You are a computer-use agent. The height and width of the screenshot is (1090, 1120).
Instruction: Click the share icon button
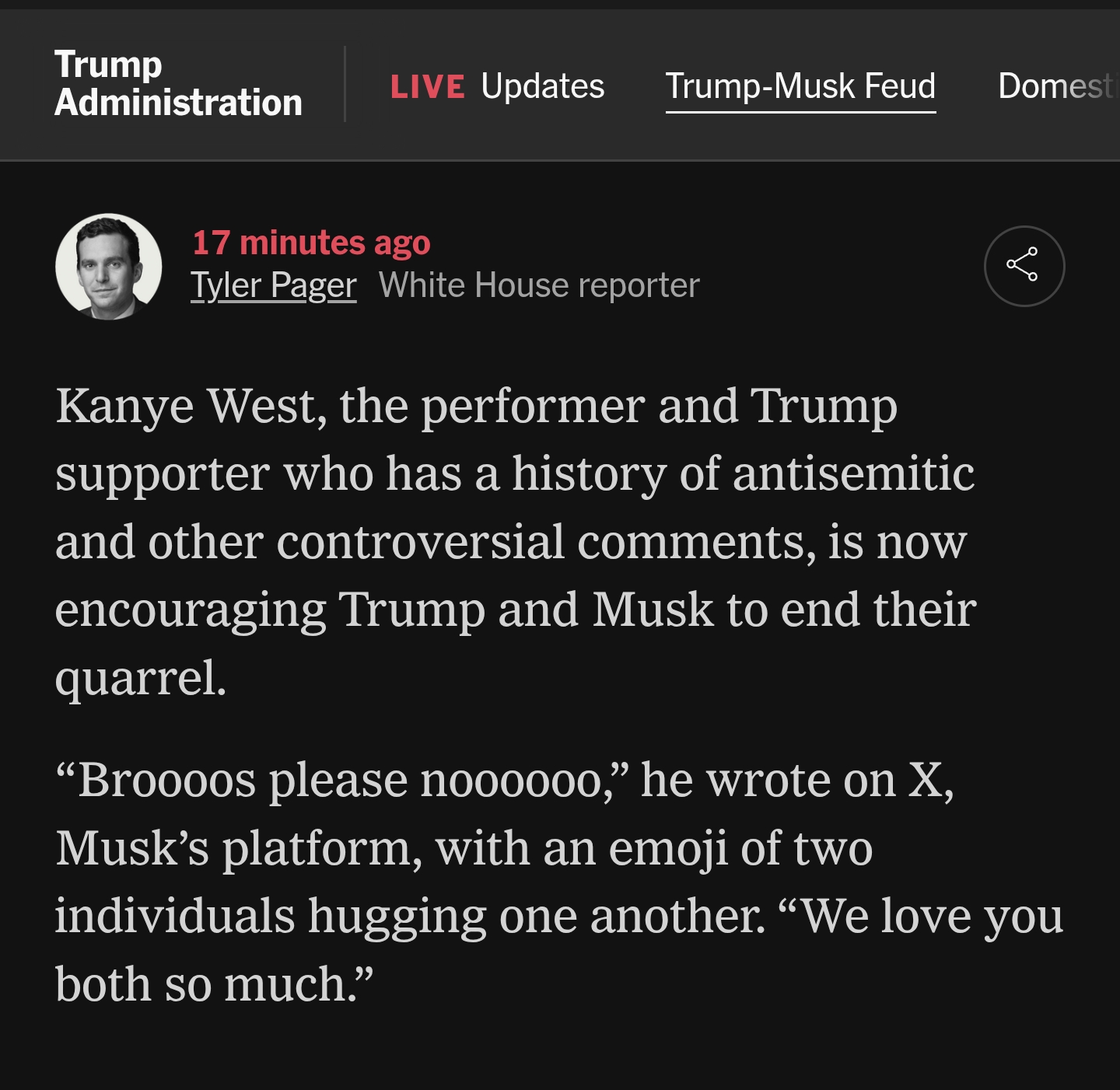[x=1024, y=266]
